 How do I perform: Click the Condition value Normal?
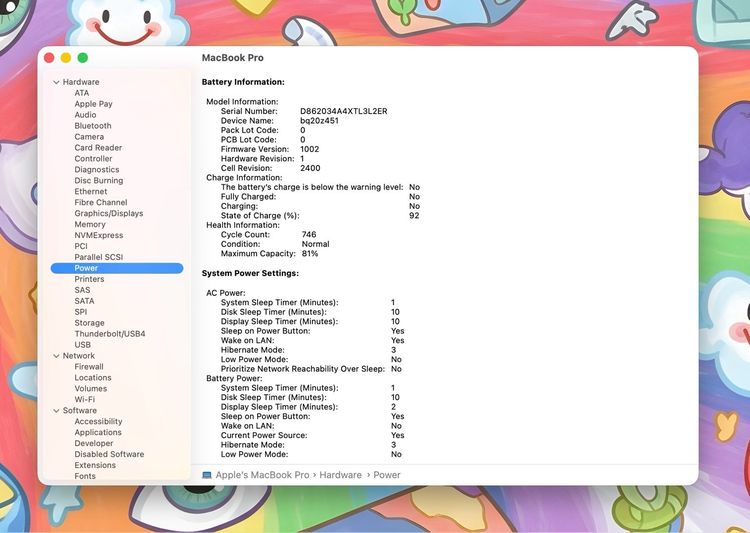point(315,244)
